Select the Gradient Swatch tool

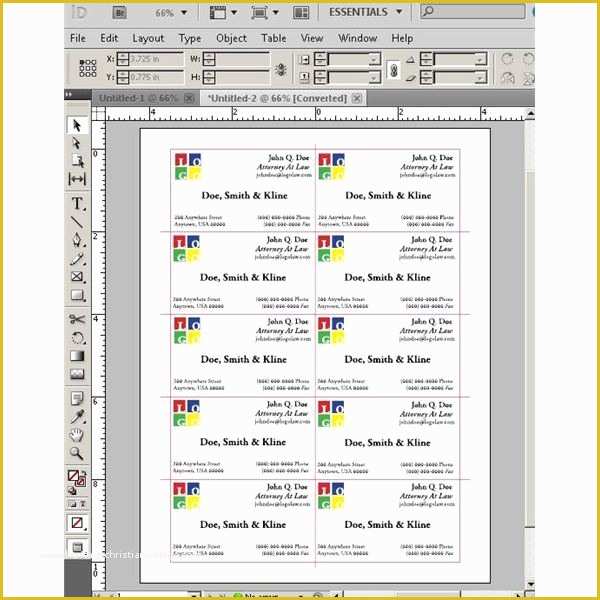(x=77, y=356)
